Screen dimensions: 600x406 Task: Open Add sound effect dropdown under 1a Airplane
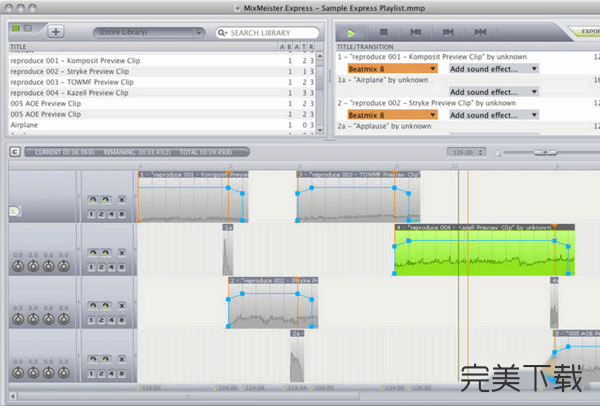494,92
